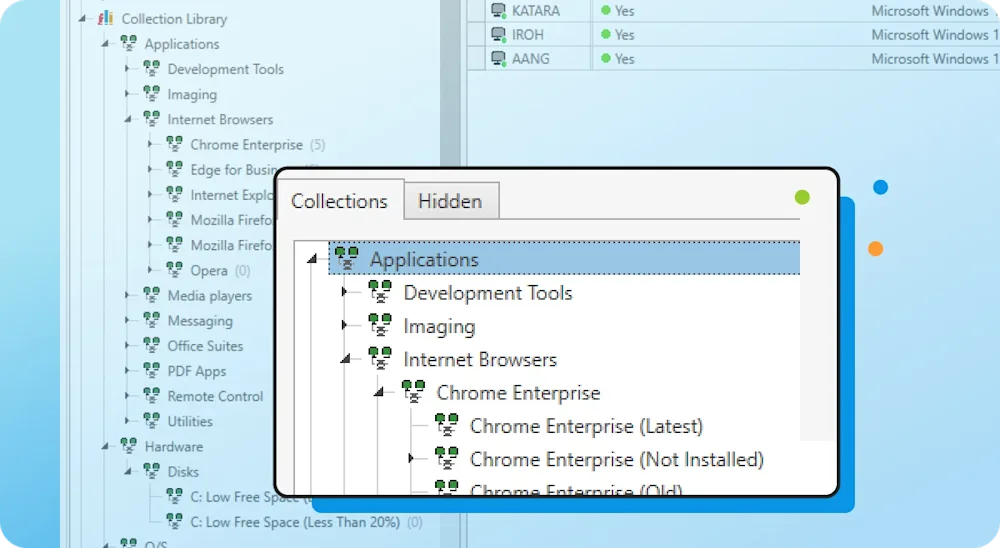1000x548 pixels.
Task: Expand Chrome Enterprise (Not Installed) node
Action: [411, 458]
